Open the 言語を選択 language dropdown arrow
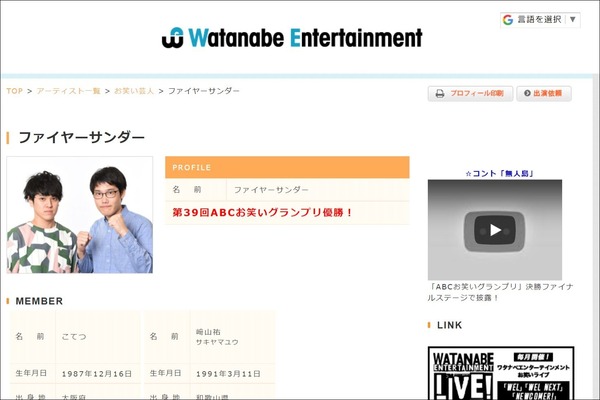 coord(572,20)
